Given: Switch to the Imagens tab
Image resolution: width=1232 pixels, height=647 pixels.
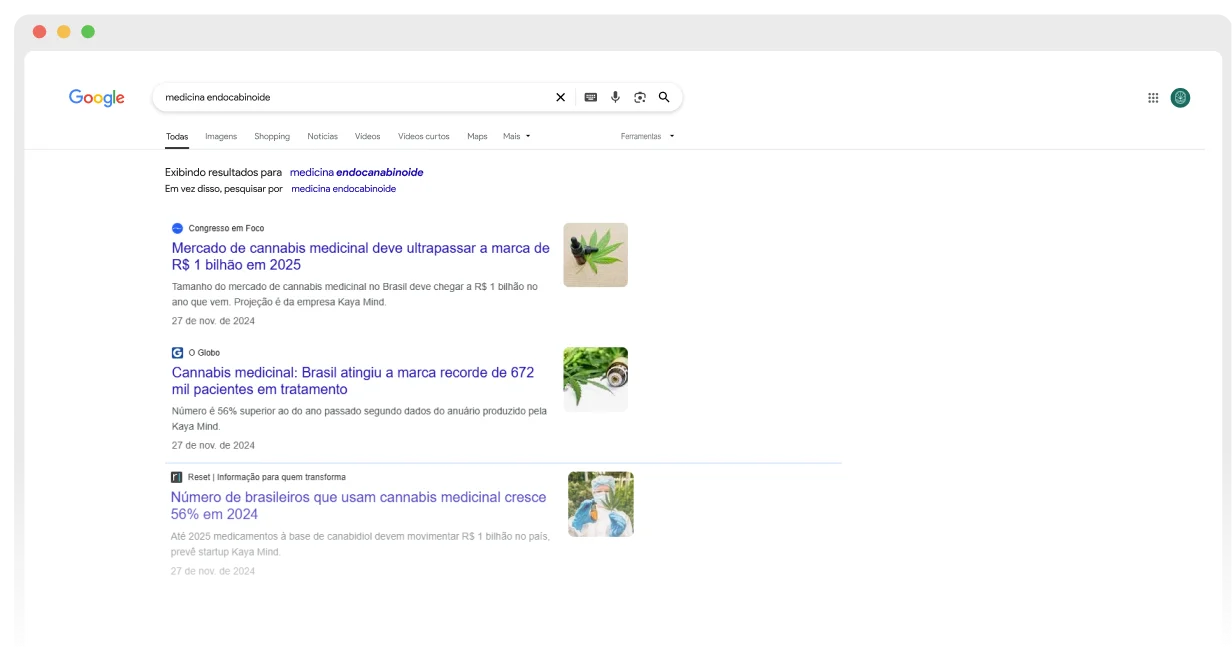Looking at the screenshot, I should click(x=221, y=136).
